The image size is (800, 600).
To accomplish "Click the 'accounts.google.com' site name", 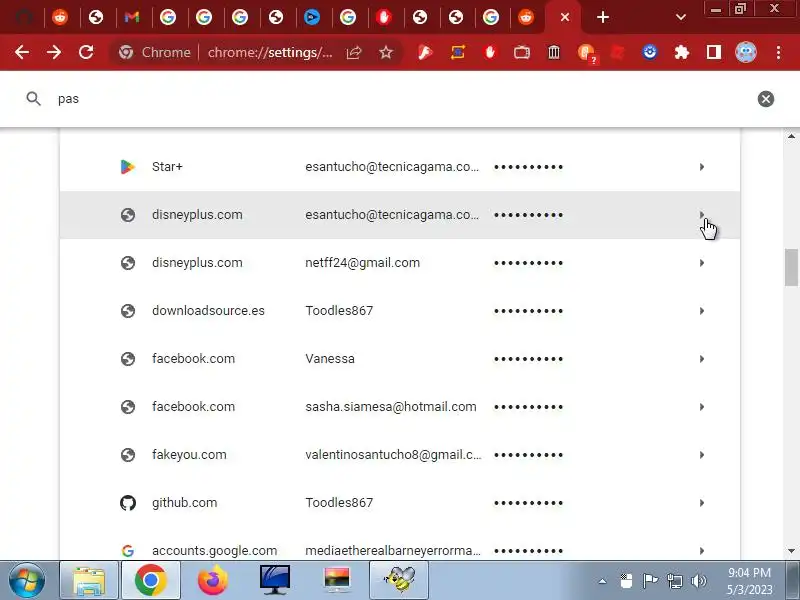I will 214,551.
